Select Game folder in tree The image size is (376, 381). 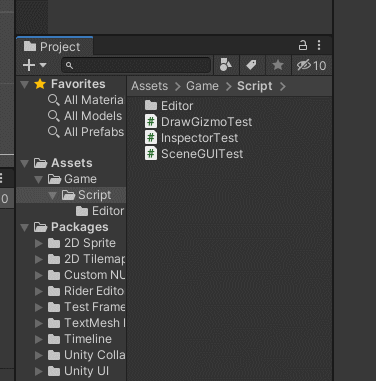pyautogui.click(x=72, y=179)
